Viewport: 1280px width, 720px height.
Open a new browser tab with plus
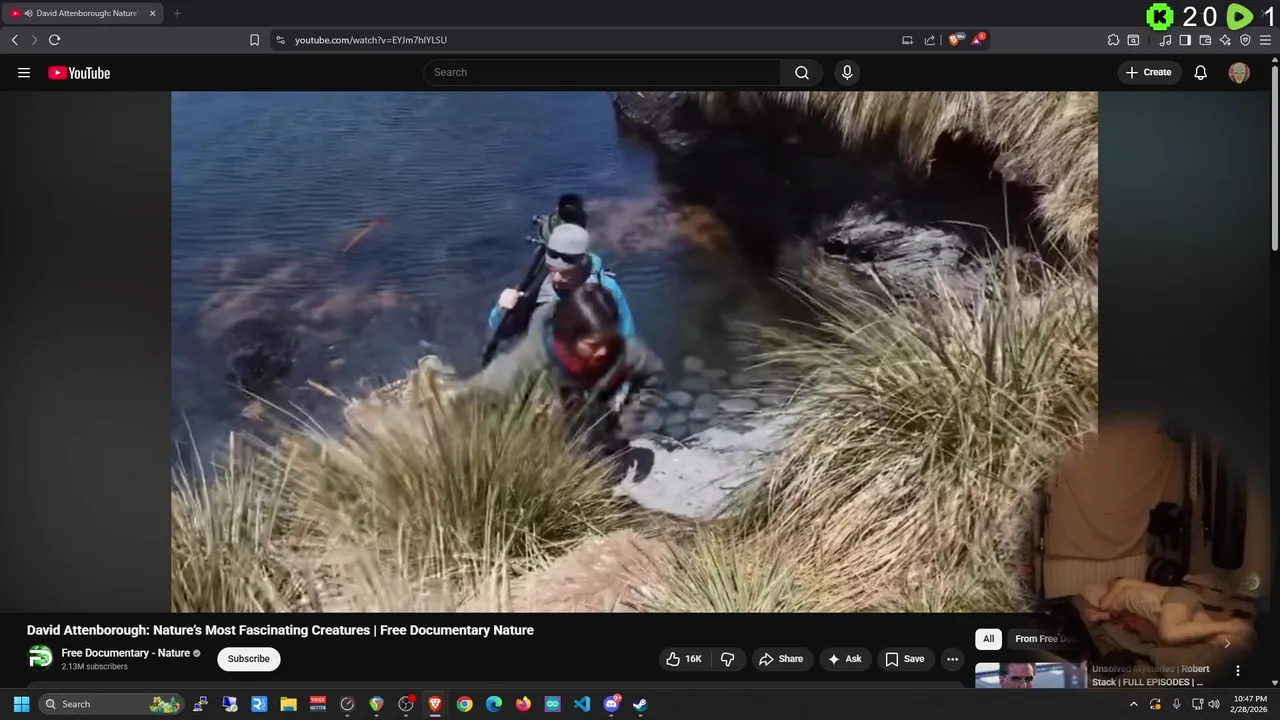177,13
